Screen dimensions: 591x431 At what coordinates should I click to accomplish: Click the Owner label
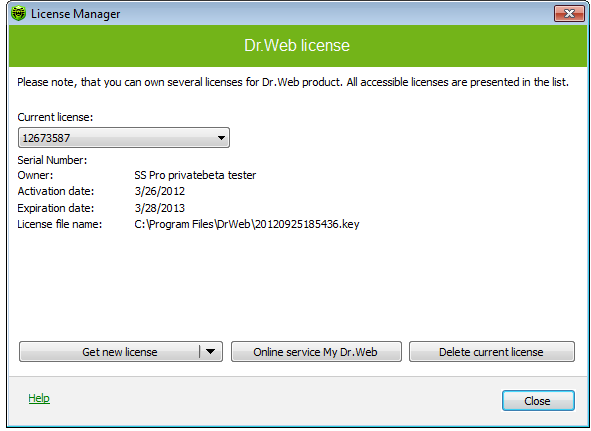point(35,175)
